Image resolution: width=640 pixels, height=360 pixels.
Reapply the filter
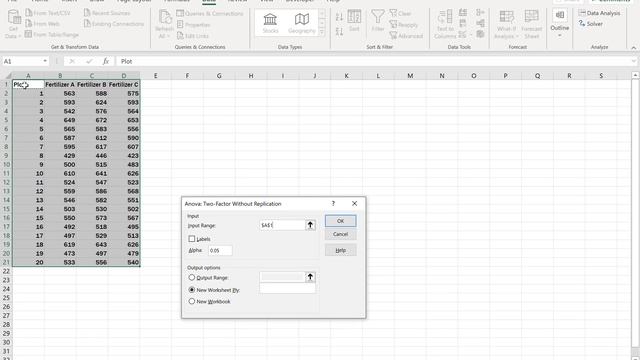(x=404, y=25)
